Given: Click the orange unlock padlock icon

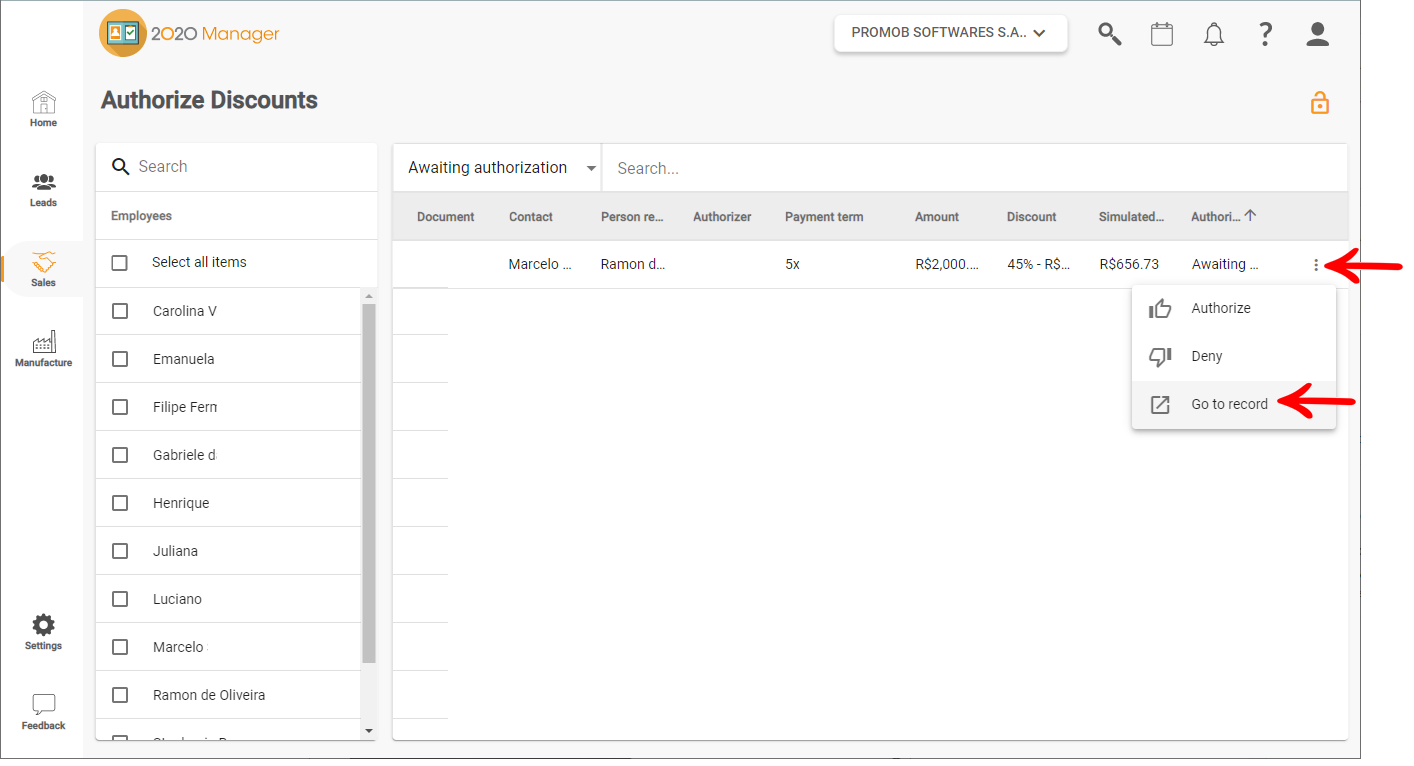Looking at the screenshot, I should 1320,102.
